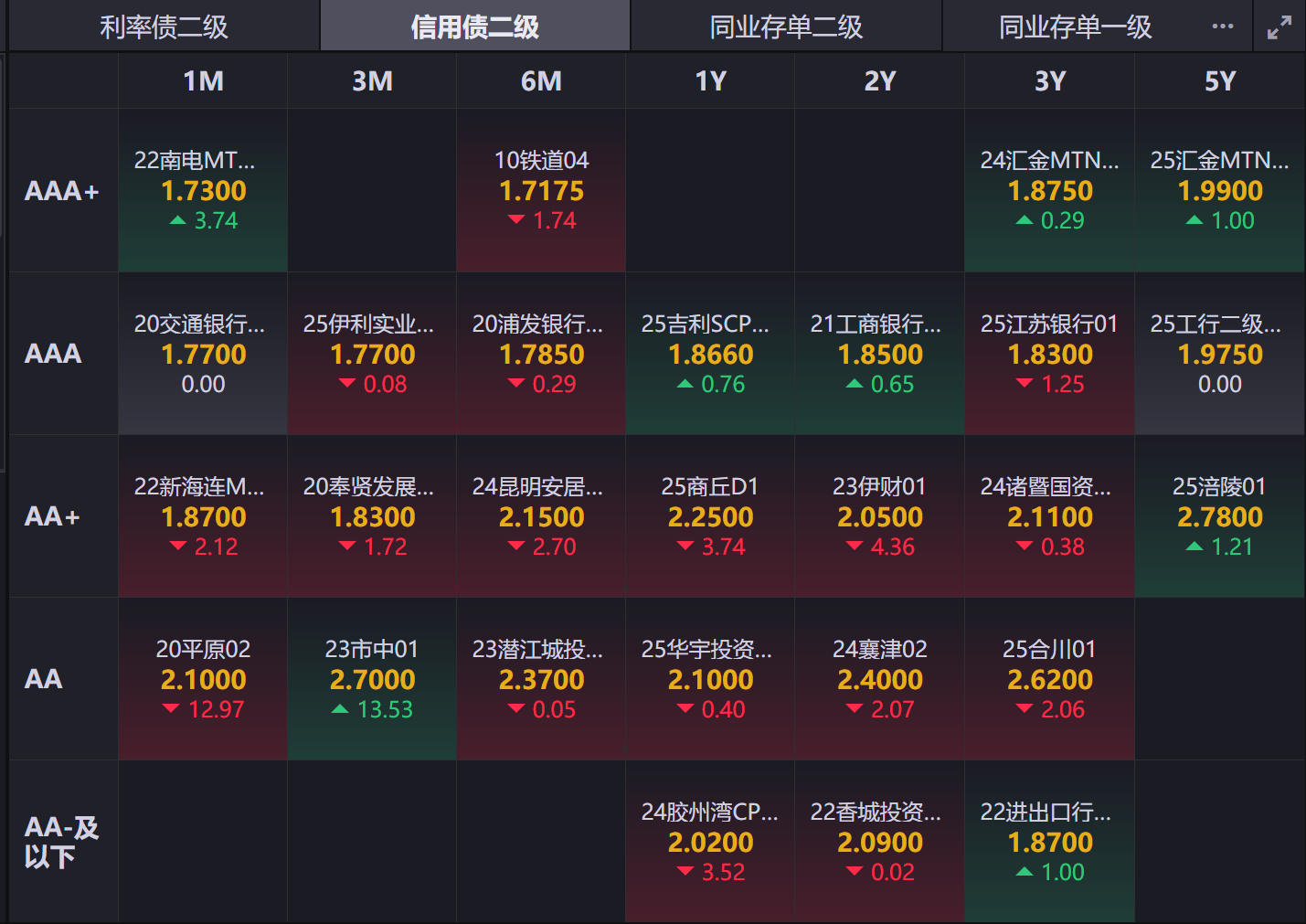The image size is (1306, 924).
Task: Click the 6M column header
Action: coord(541,81)
